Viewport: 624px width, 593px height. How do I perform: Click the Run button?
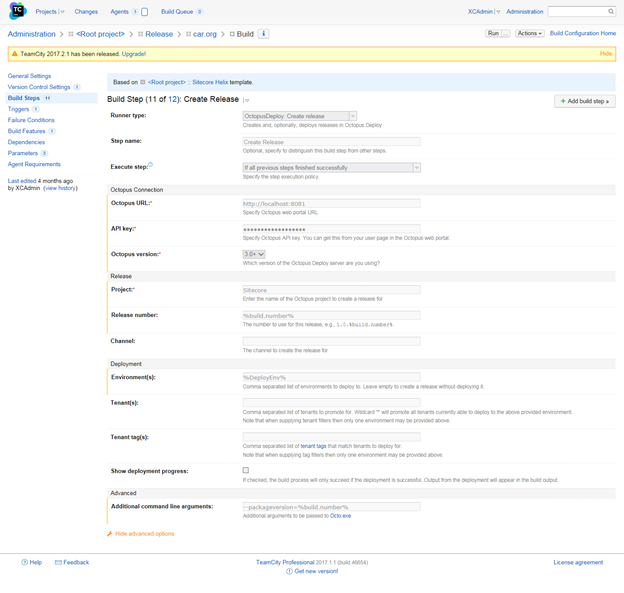click(493, 33)
